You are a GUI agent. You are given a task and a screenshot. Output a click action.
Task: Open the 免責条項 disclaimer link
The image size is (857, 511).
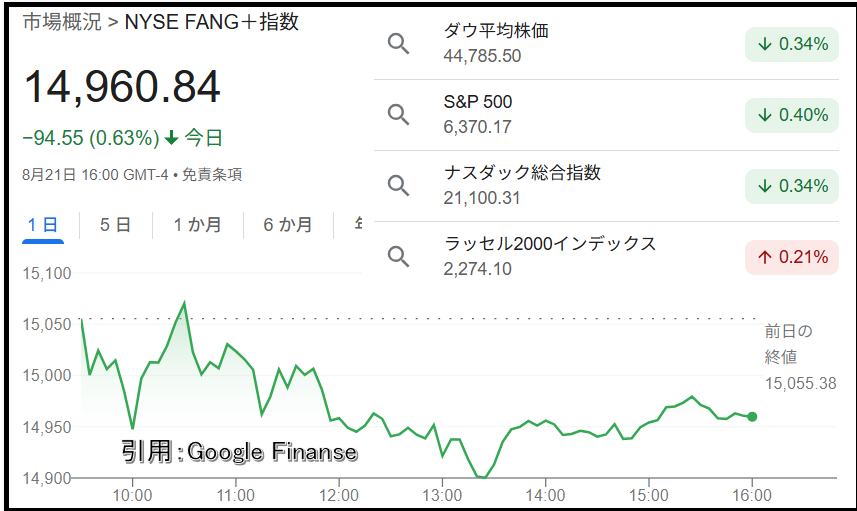[x=212, y=175]
